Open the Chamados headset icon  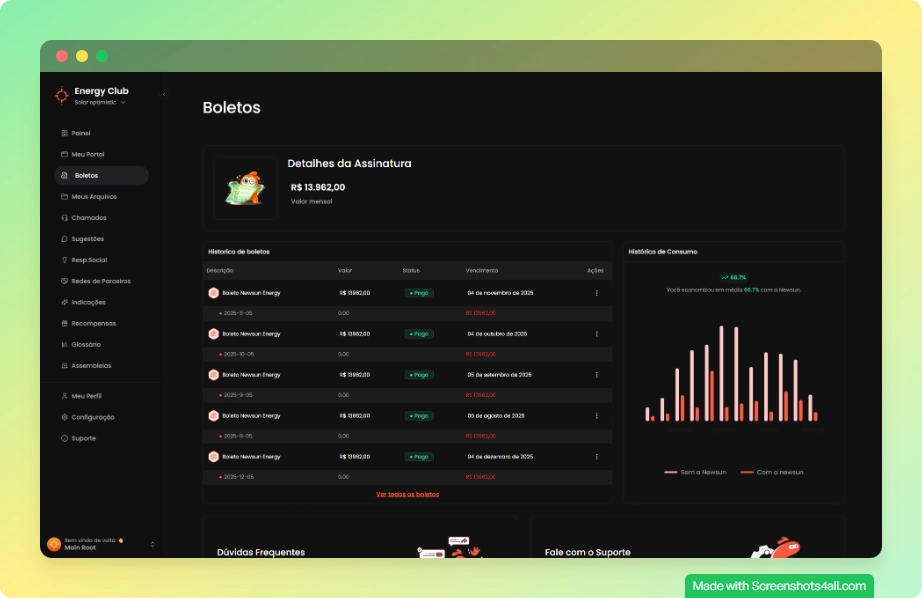[x=64, y=218]
